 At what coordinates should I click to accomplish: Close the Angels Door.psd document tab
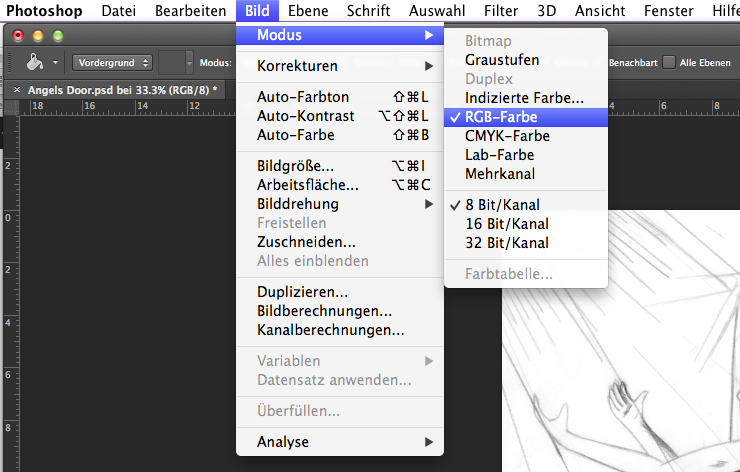[17, 90]
